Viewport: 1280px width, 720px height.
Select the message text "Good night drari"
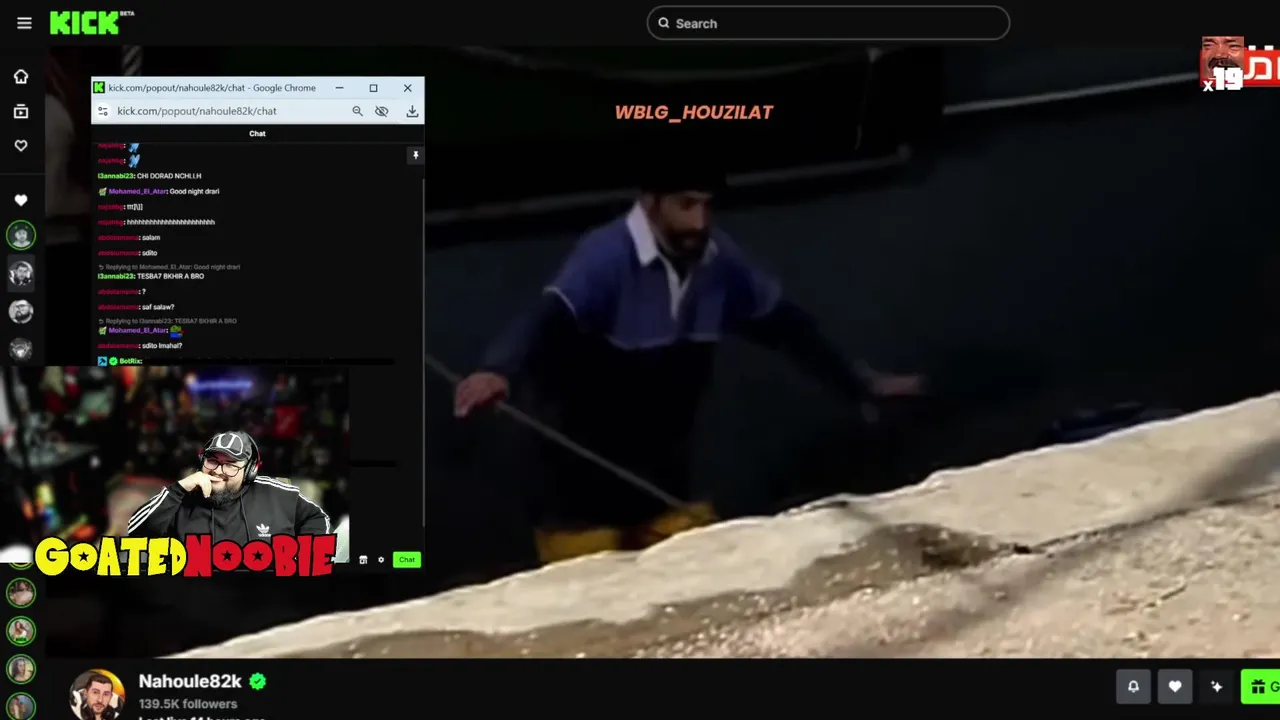click(194, 191)
